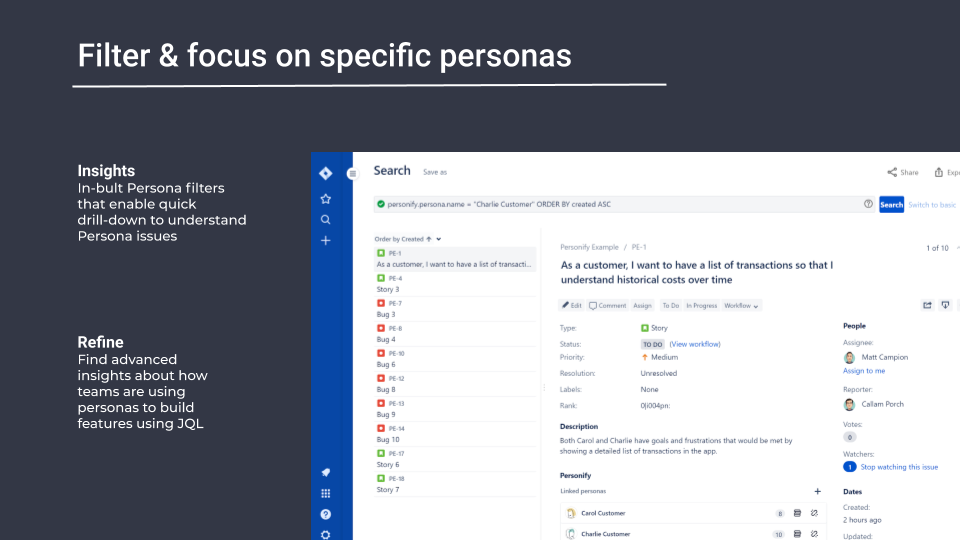The height and width of the screenshot is (540, 960).
Task: Select issue PE-4 Story 3
Action: coord(456,283)
